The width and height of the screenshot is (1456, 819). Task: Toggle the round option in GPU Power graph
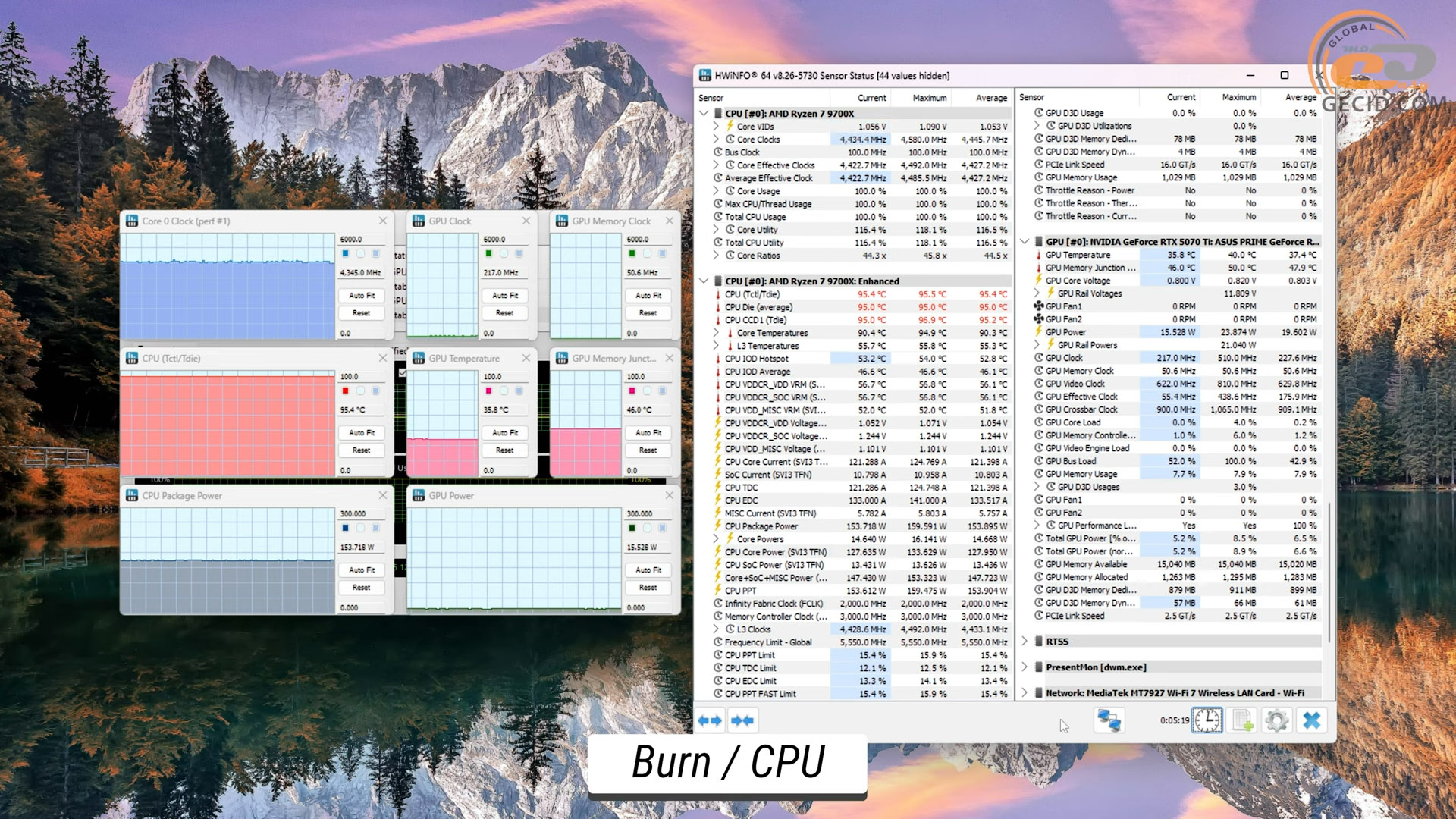coord(647,529)
